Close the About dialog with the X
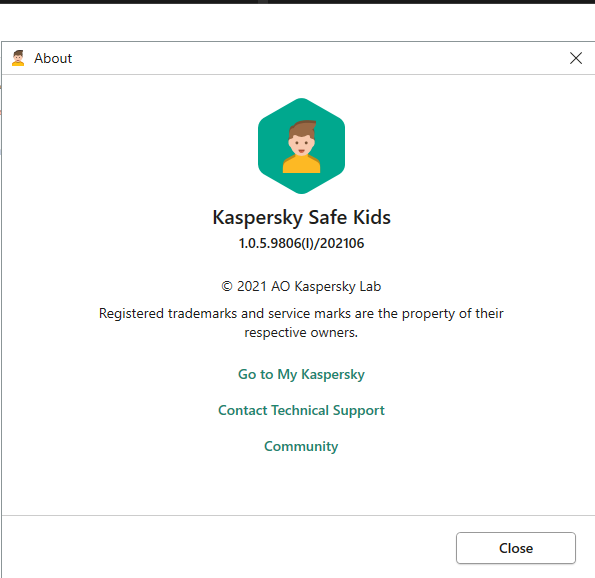 point(576,58)
